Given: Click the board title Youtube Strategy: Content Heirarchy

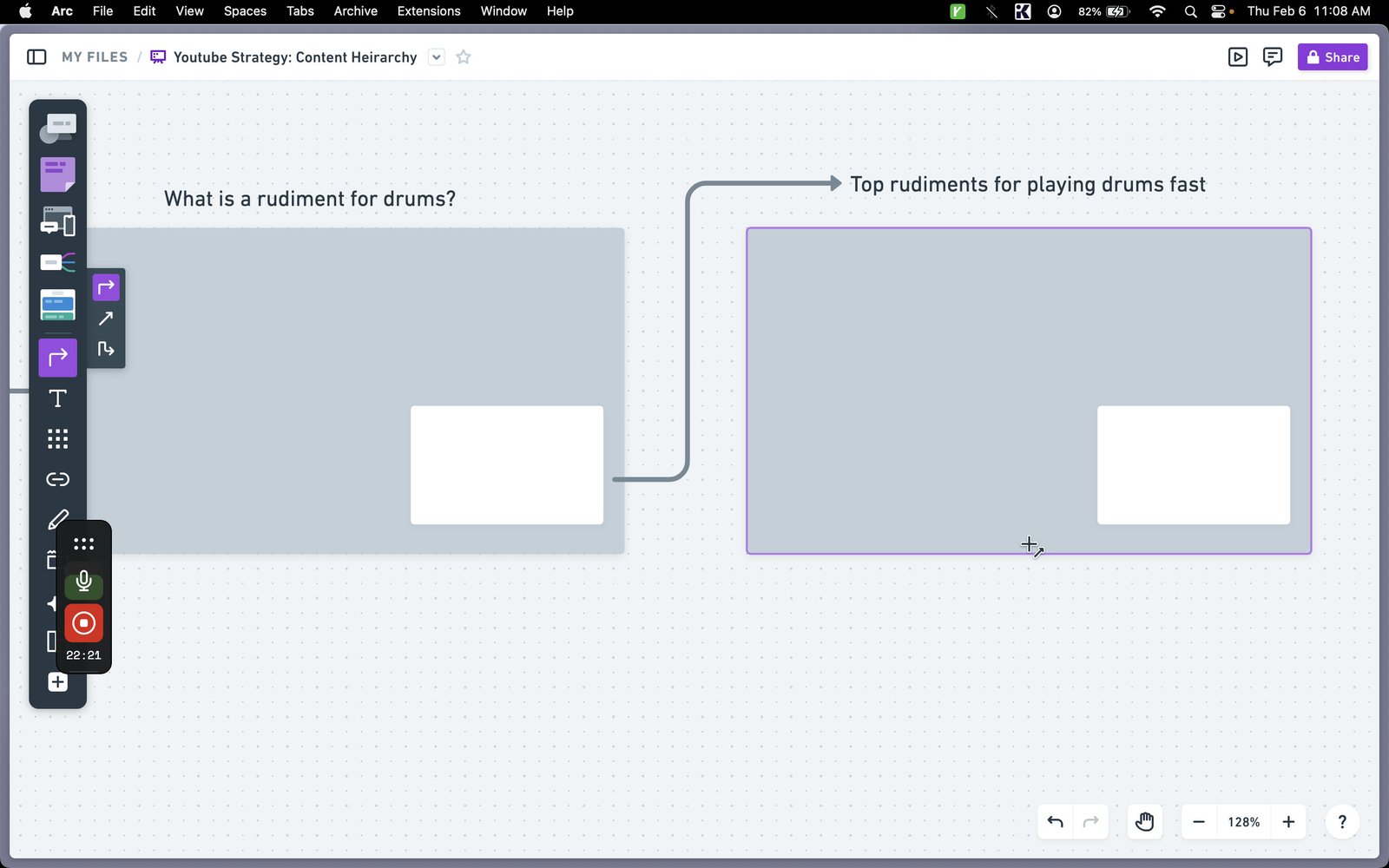Looking at the screenshot, I should coord(295,57).
